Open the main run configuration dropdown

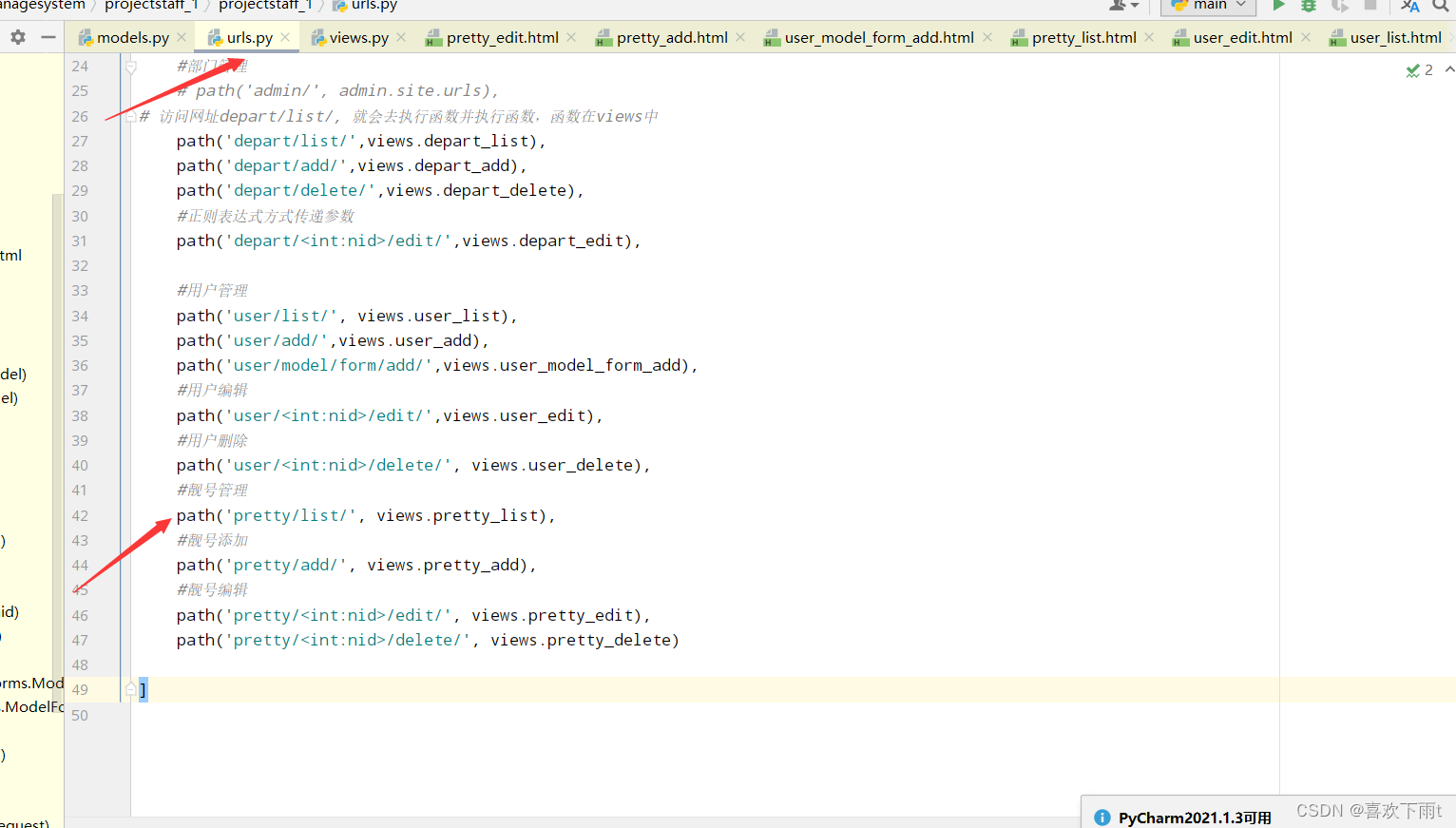(1208, 6)
